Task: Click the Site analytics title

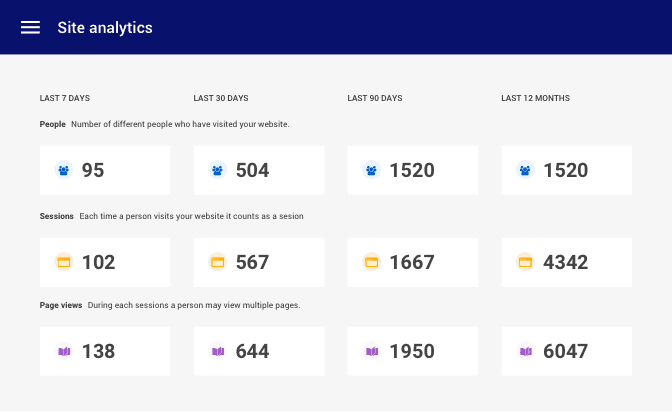Action: click(x=105, y=28)
